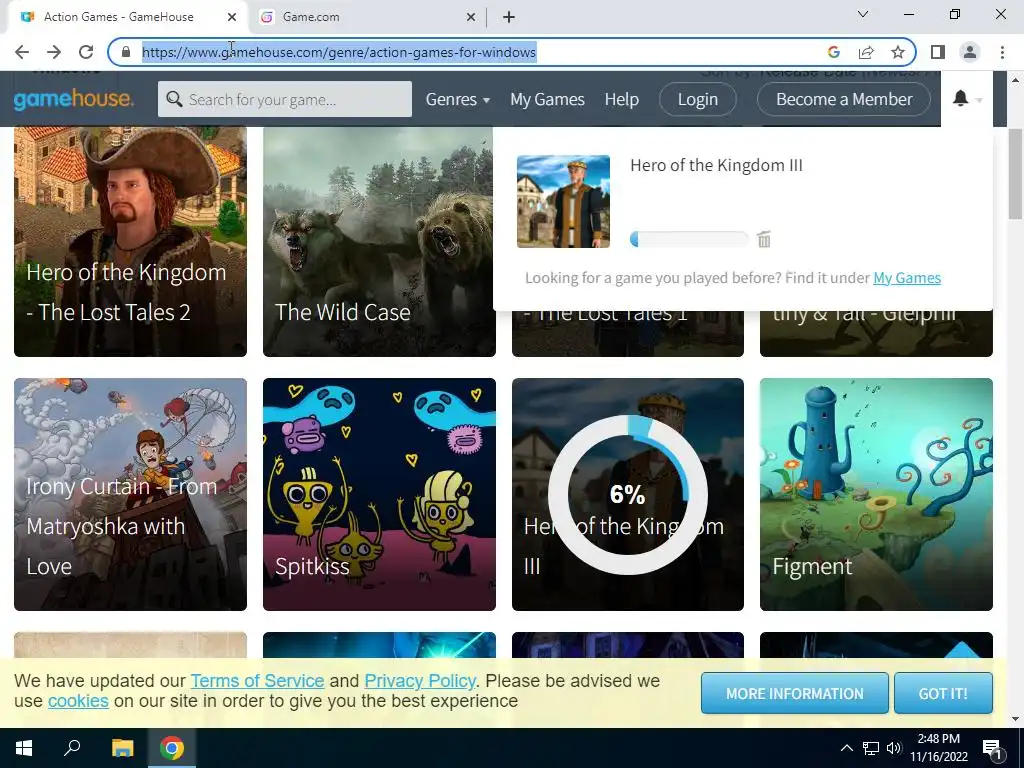This screenshot has width=1024, height=768.
Task: Open the tab search chevron
Action: pyautogui.click(x=863, y=14)
